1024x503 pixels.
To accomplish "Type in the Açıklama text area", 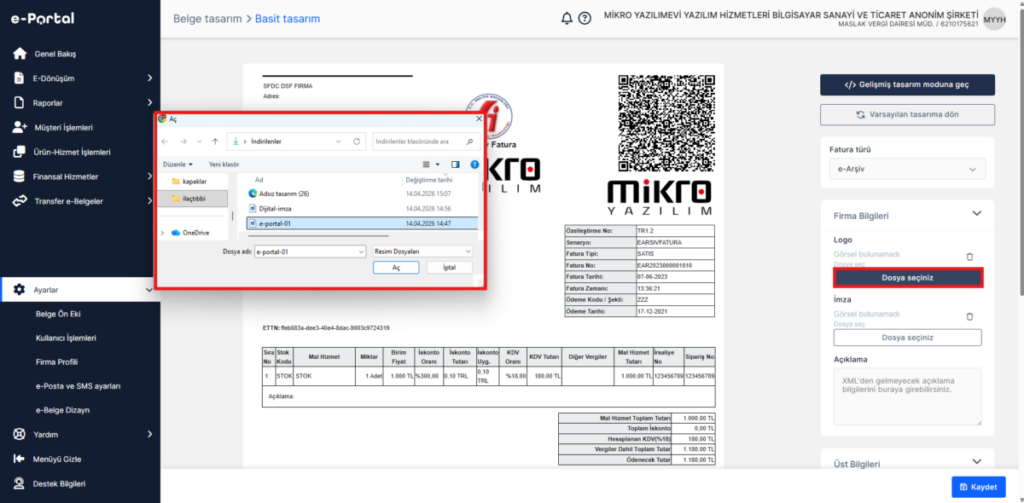I will pyautogui.click(x=907, y=397).
